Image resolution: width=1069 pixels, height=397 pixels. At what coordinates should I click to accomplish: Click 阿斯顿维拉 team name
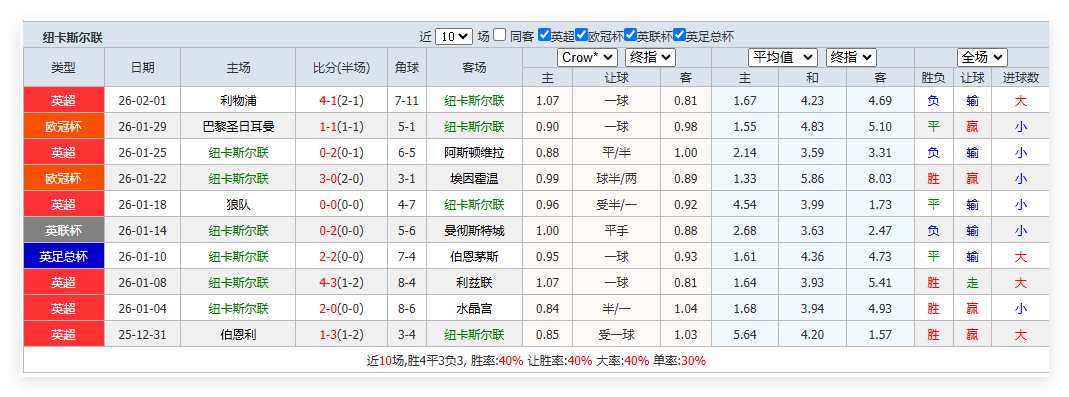click(475, 153)
